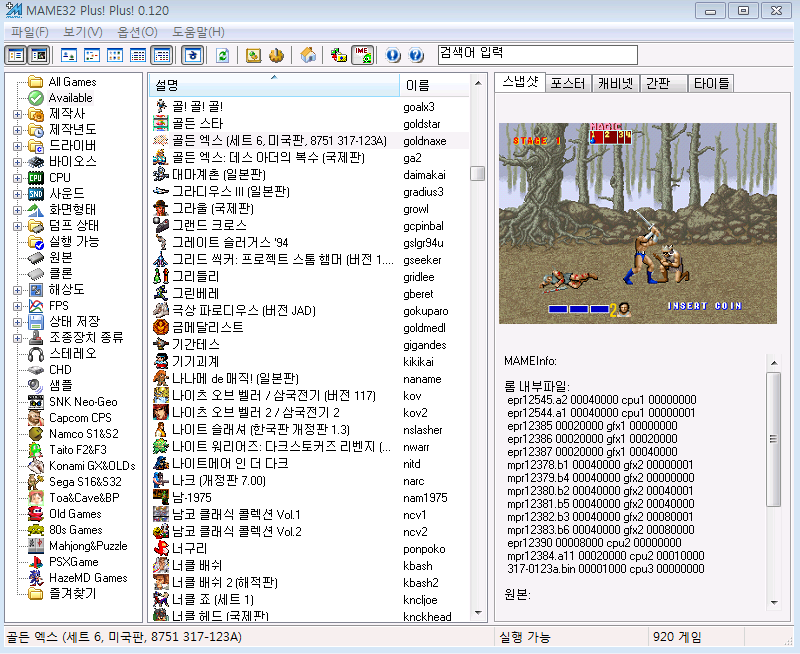Focus the 검색어 입력 search field
Screen dimensions: 800x654
pyautogui.click(x=538, y=55)
